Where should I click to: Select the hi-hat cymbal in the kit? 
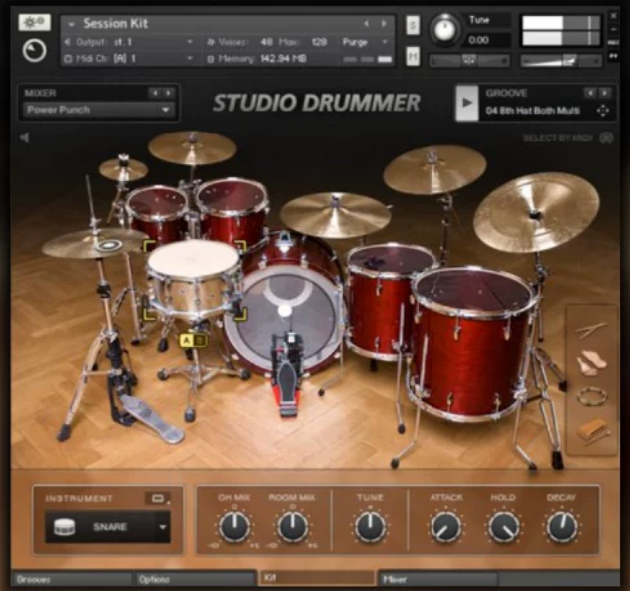[x=94, y=244]
